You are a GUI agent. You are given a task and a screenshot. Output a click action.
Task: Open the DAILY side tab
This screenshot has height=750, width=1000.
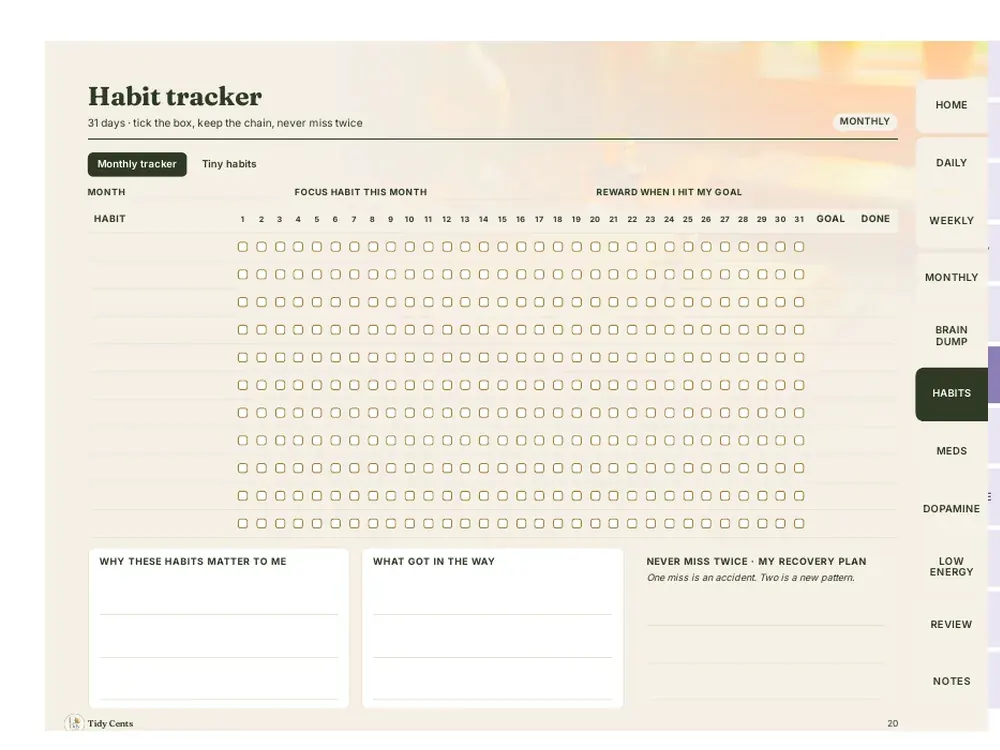[952, 163]
